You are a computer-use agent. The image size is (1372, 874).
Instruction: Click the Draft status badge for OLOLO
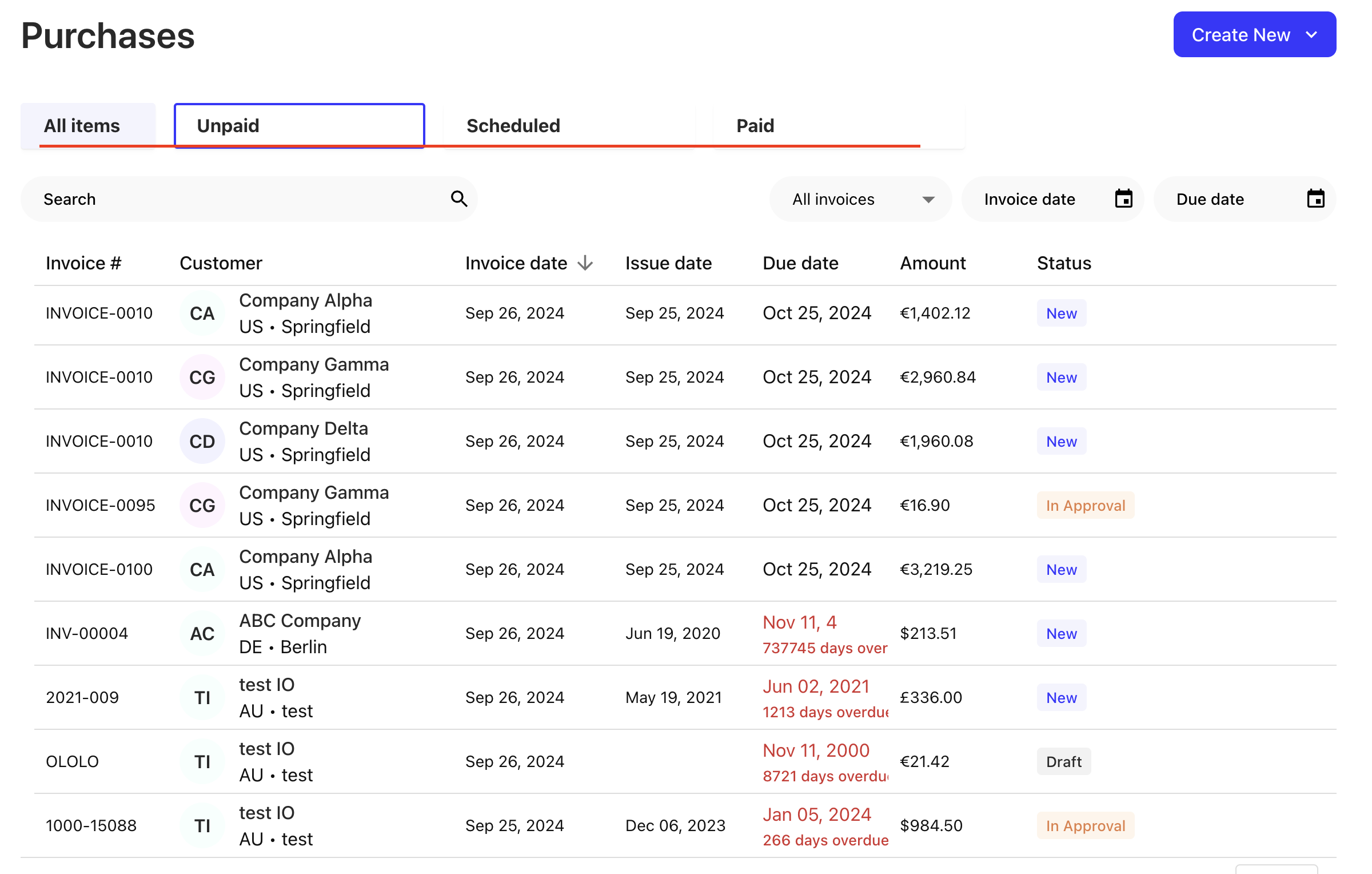point(1063,761)
